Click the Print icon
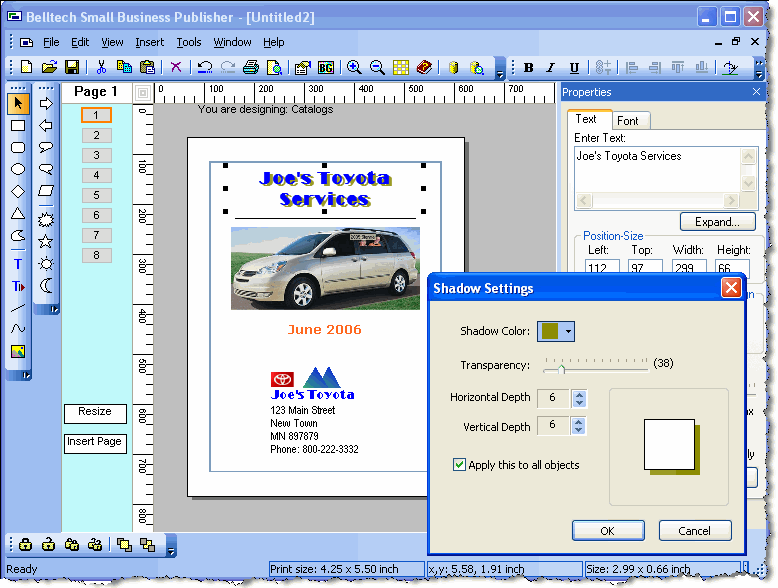The image size is (778, 588). (251, 68)
